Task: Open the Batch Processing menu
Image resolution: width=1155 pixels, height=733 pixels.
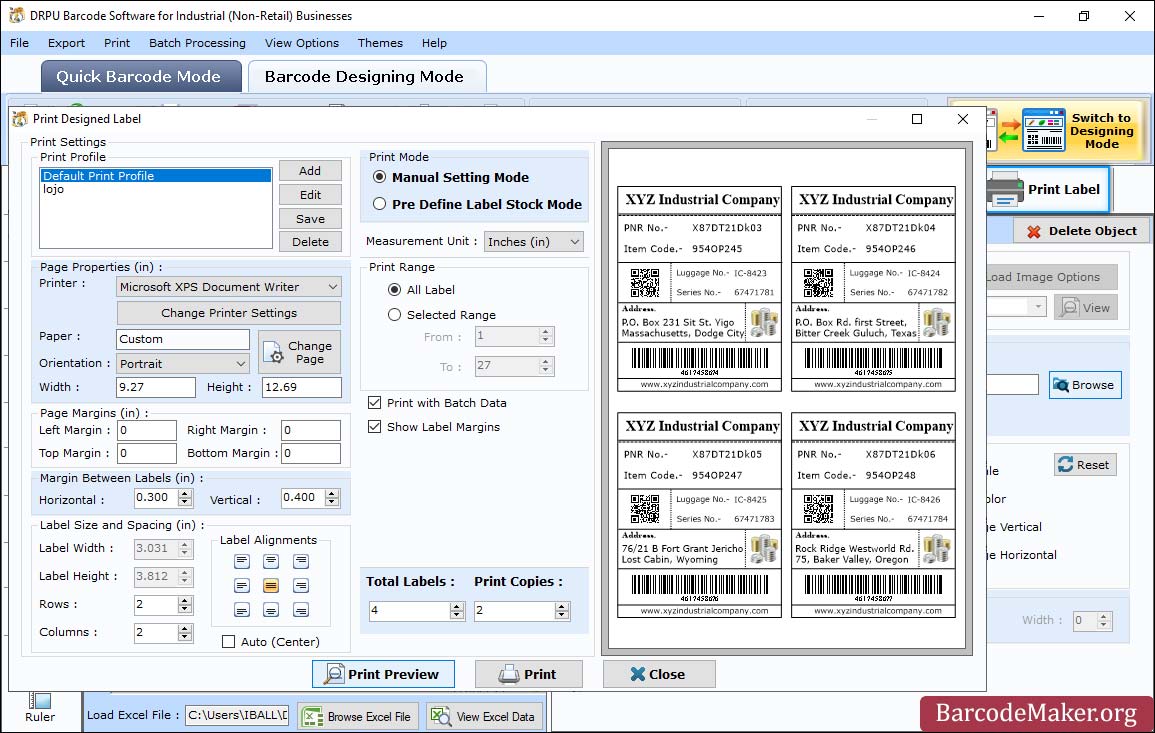Action: pos(197,43)
